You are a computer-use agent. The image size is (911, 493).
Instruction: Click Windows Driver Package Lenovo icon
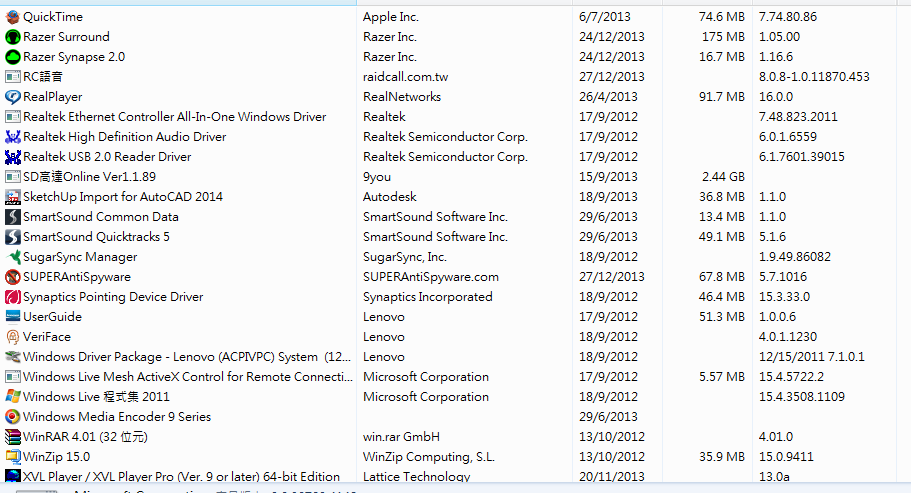click(12, 357)
